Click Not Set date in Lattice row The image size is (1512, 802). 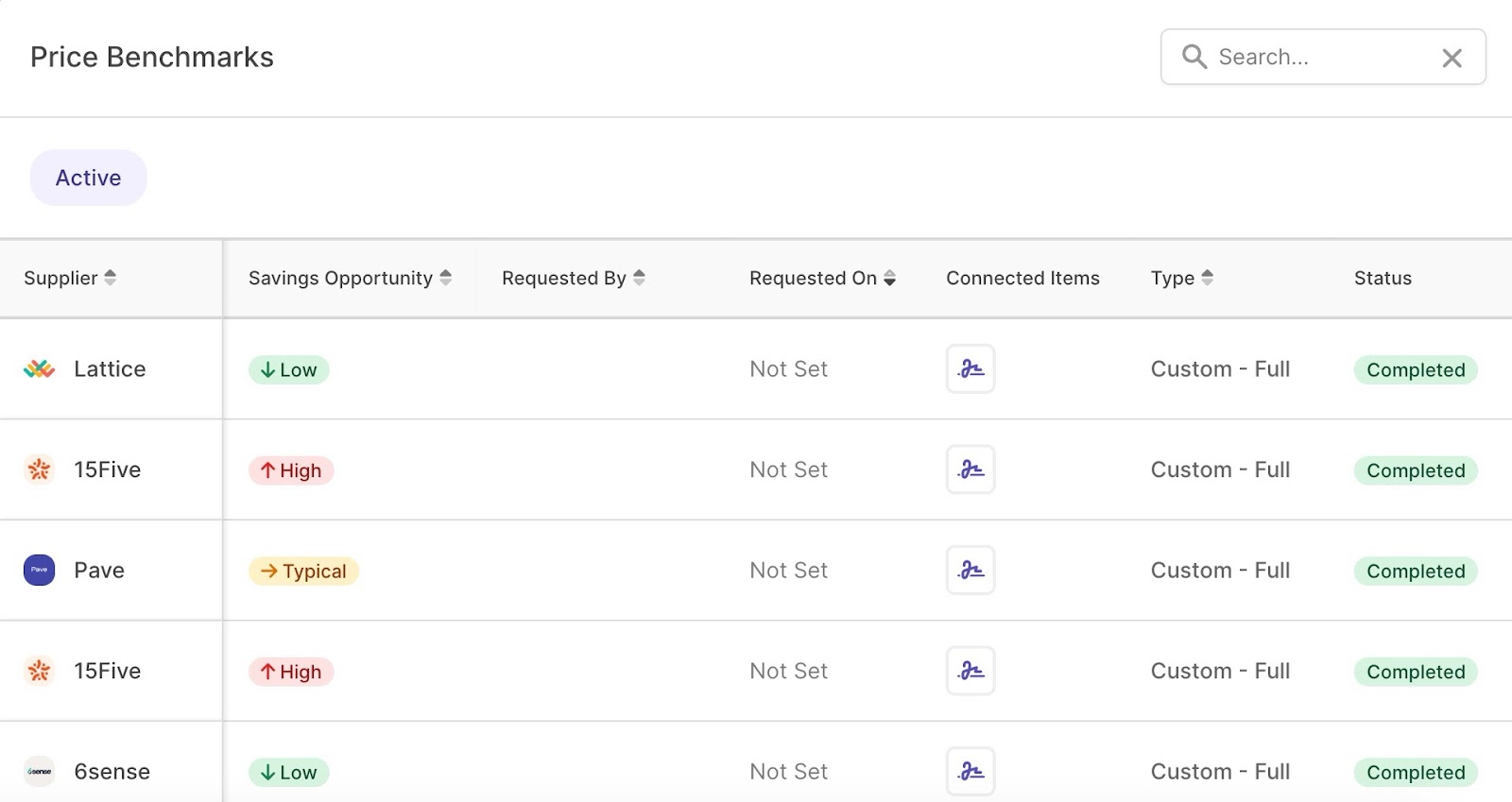click(788, 368)
